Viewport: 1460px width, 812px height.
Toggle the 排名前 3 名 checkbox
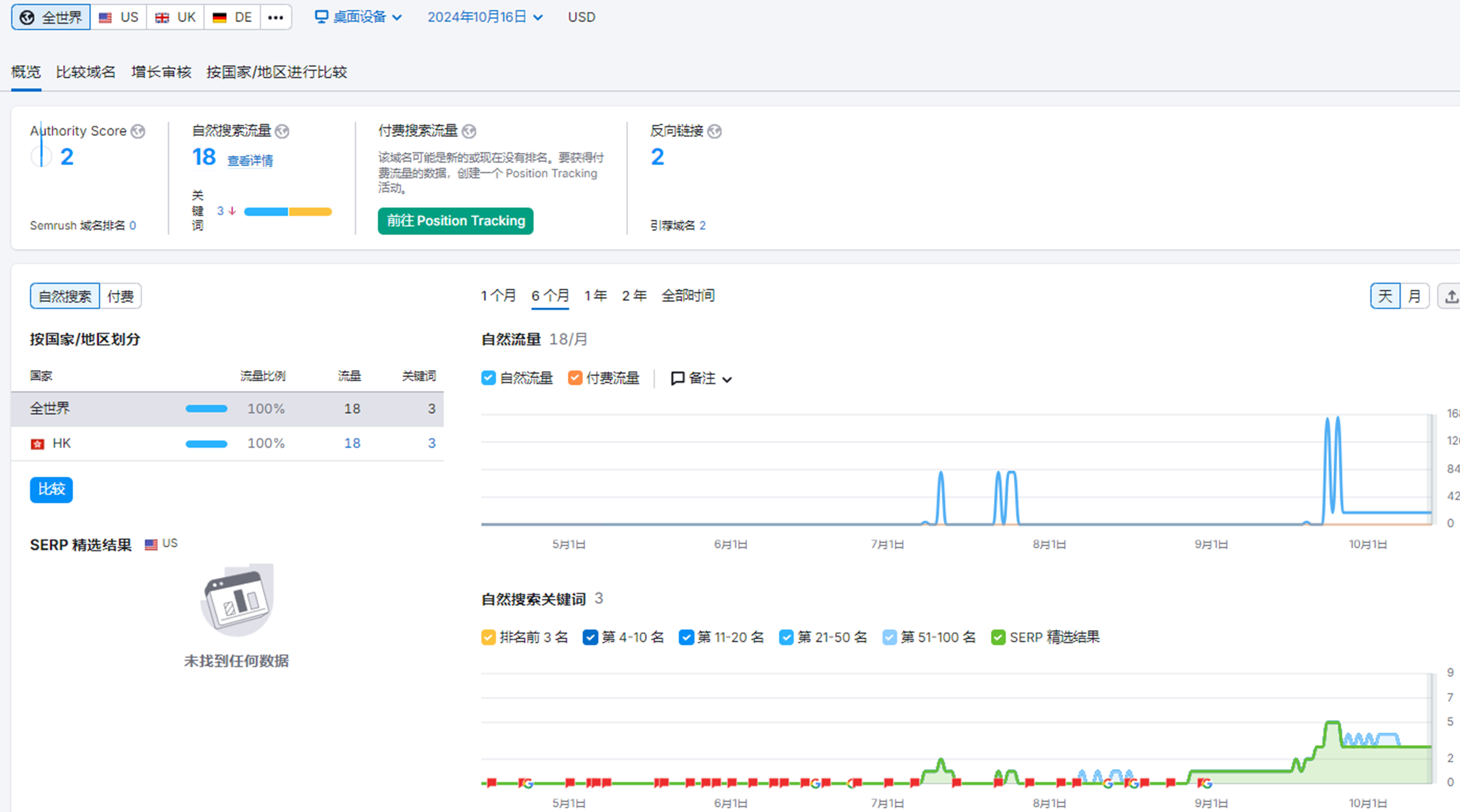click(488, 638)
